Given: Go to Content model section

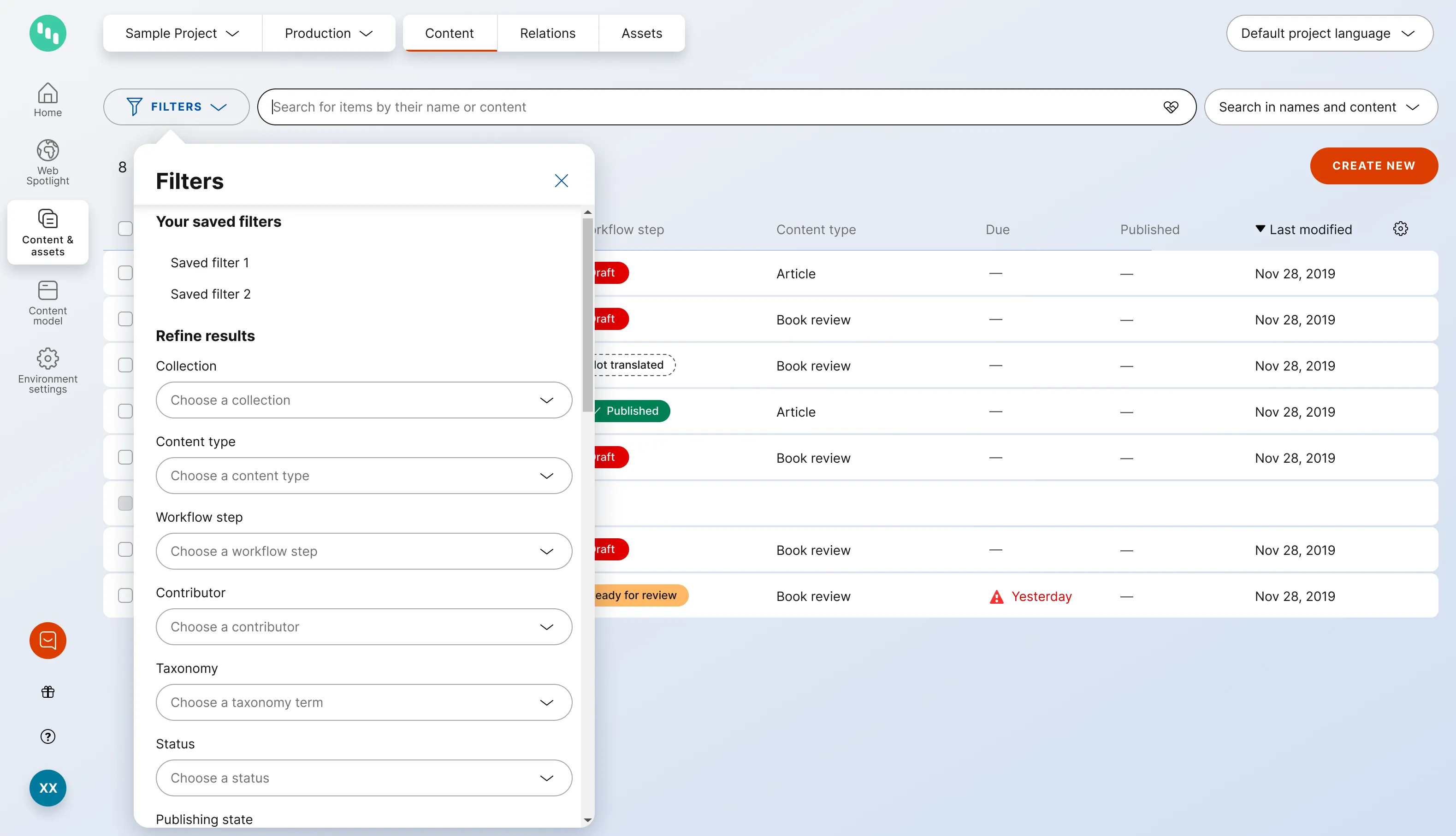Looking at the screenshot, I should pos(47,302).
